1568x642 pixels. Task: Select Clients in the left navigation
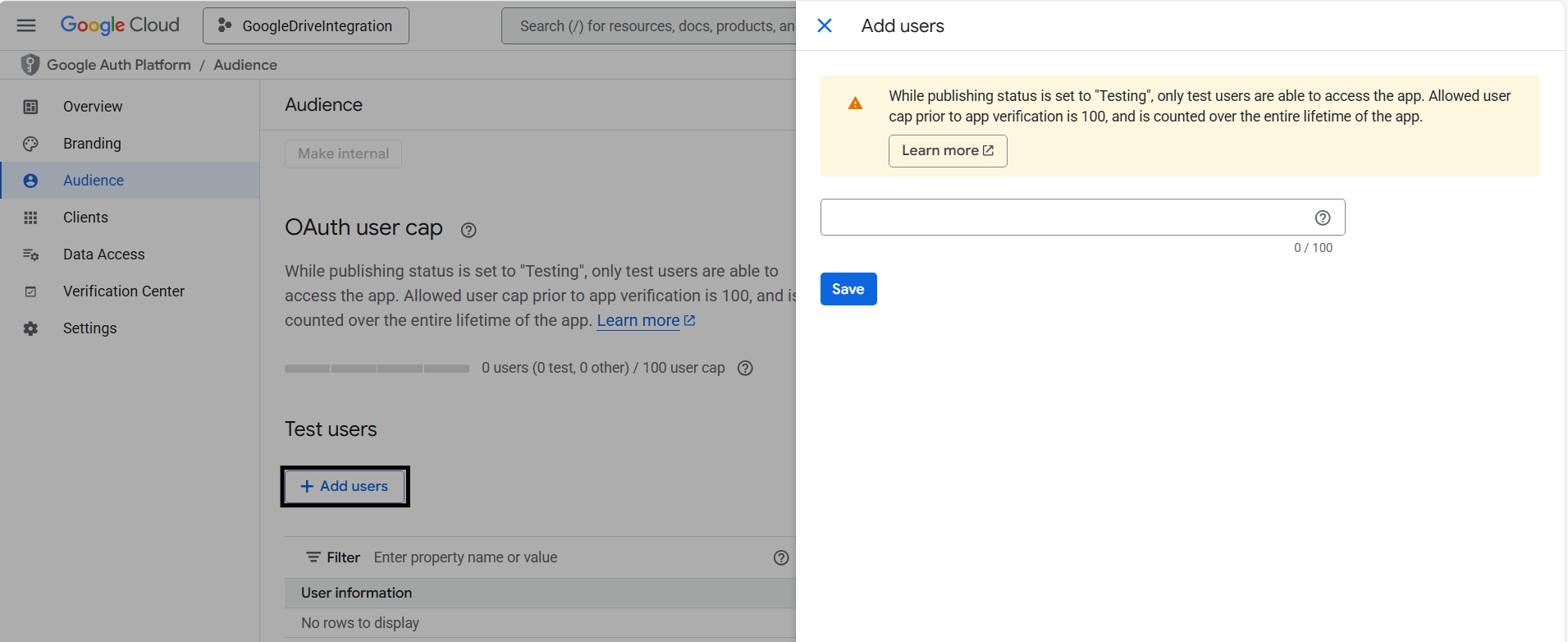[85, 218]
